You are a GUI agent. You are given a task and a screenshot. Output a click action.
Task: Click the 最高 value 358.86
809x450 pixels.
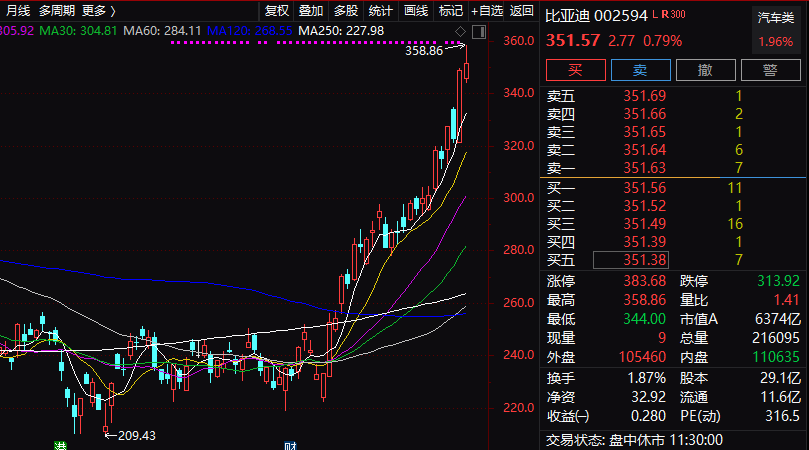click(645, 300)
